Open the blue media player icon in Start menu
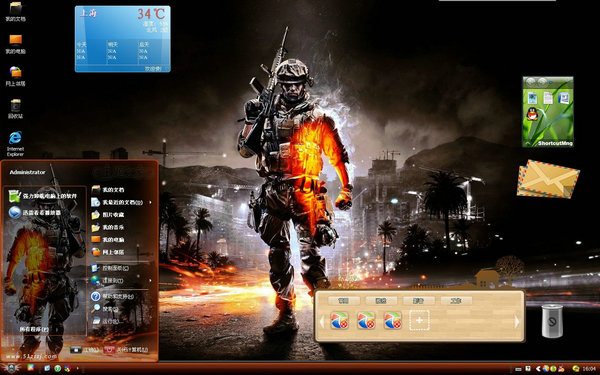The height and width of the screenshot is (375, 600). (x=15, y=212)
